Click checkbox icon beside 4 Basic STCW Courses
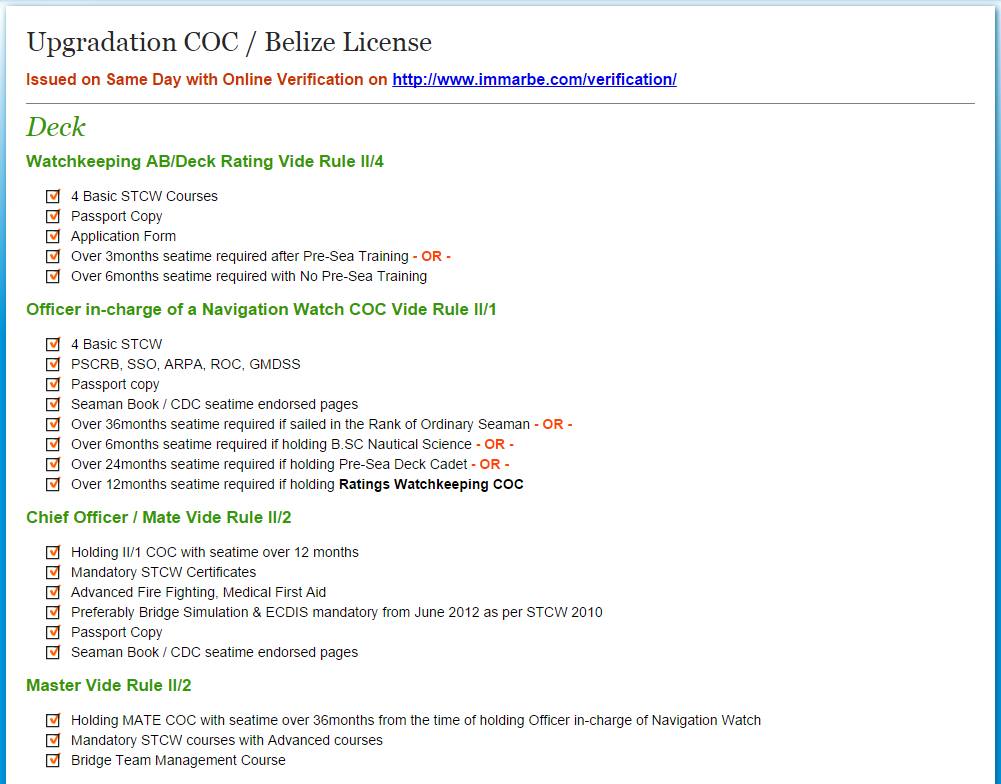 tap(53, 196)
